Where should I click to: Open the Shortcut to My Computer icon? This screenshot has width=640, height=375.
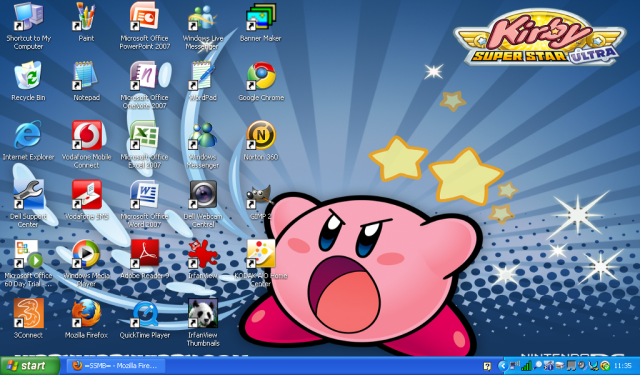[x=28, y=27]
